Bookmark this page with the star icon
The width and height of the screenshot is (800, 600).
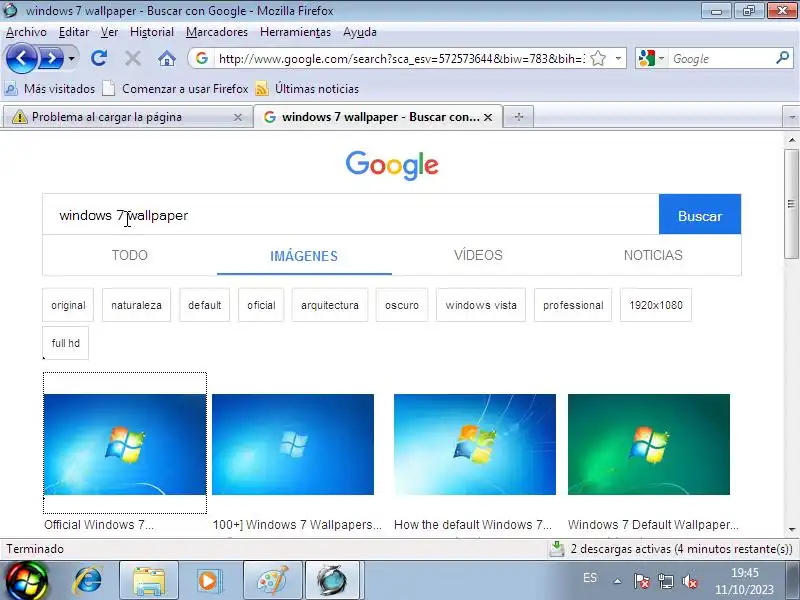pyautogui.click(x=598, y=58)
